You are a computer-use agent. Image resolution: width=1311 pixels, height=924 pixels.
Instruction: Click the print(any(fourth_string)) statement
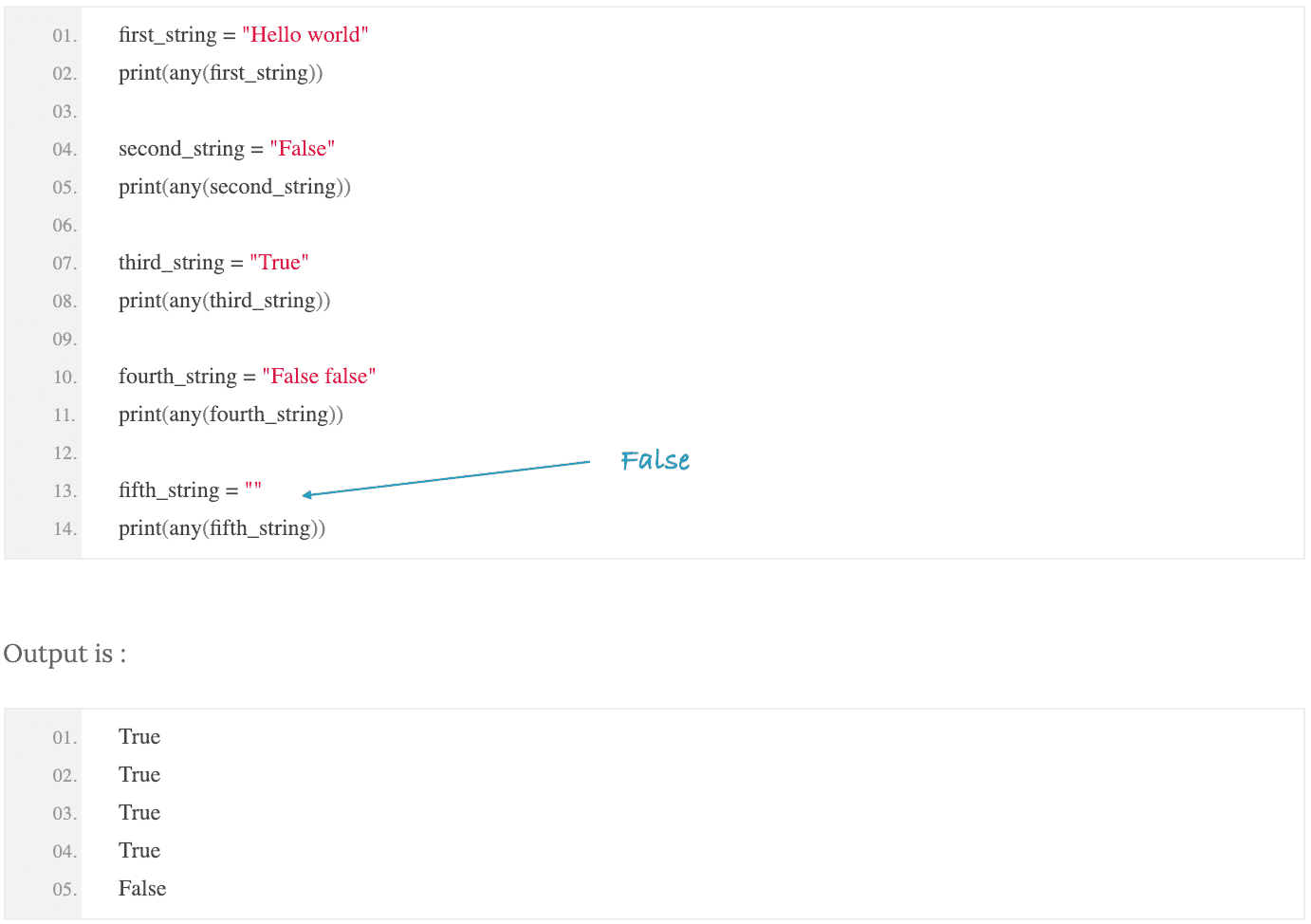click(x=231, y=415)
